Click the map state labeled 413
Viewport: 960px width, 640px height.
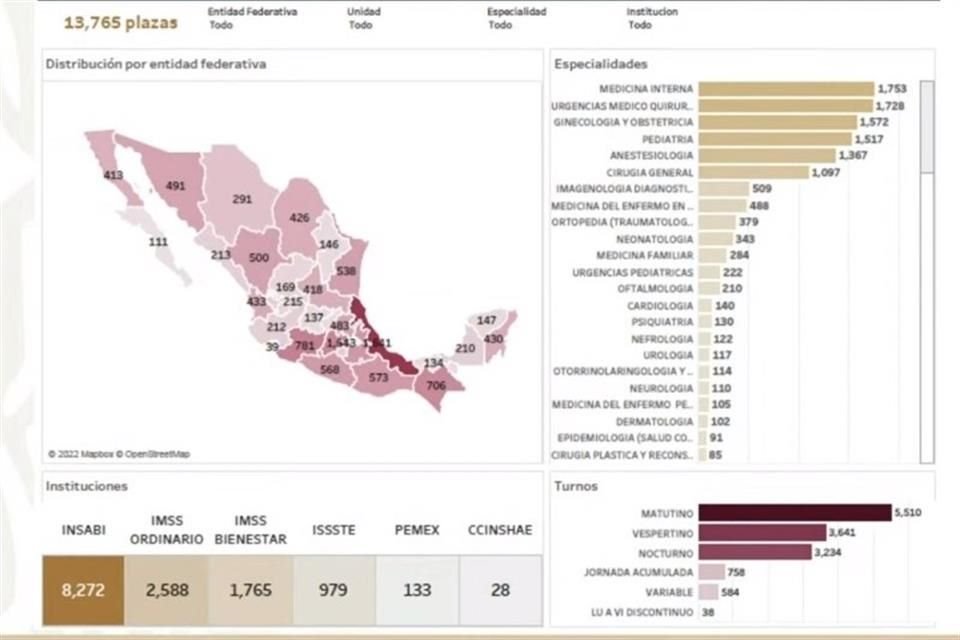pos(116,174)
